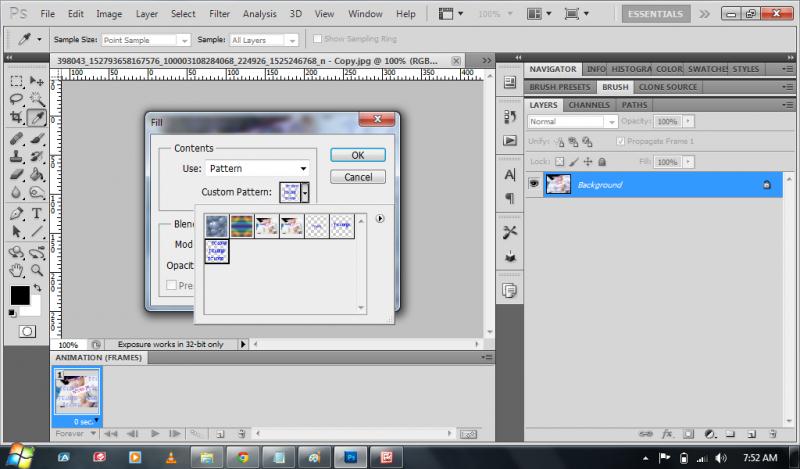Screen dimensions: 800x469
Task: Open the Filter menu
Action: tap(220, 14)
